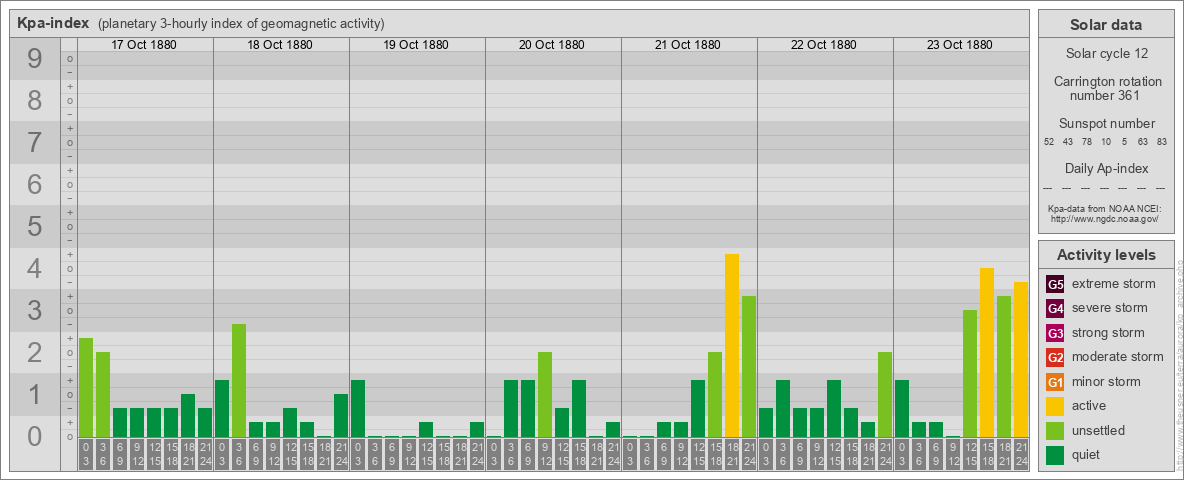Click the 15-18 yellow bar on 23 Oct

tap(987, 352)
